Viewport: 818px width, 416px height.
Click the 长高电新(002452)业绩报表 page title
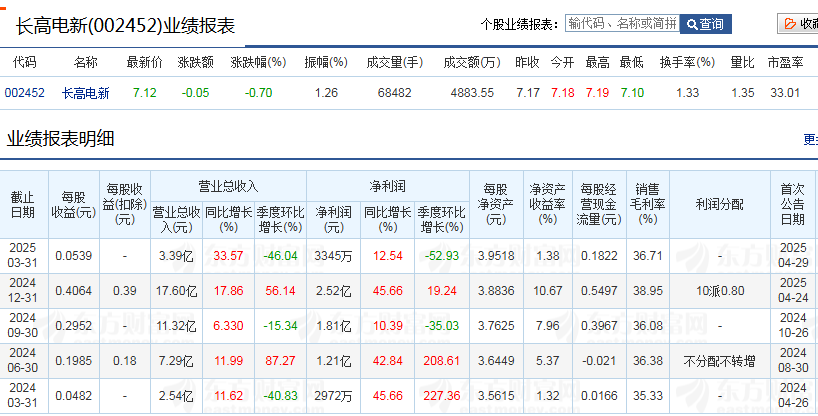125,26
